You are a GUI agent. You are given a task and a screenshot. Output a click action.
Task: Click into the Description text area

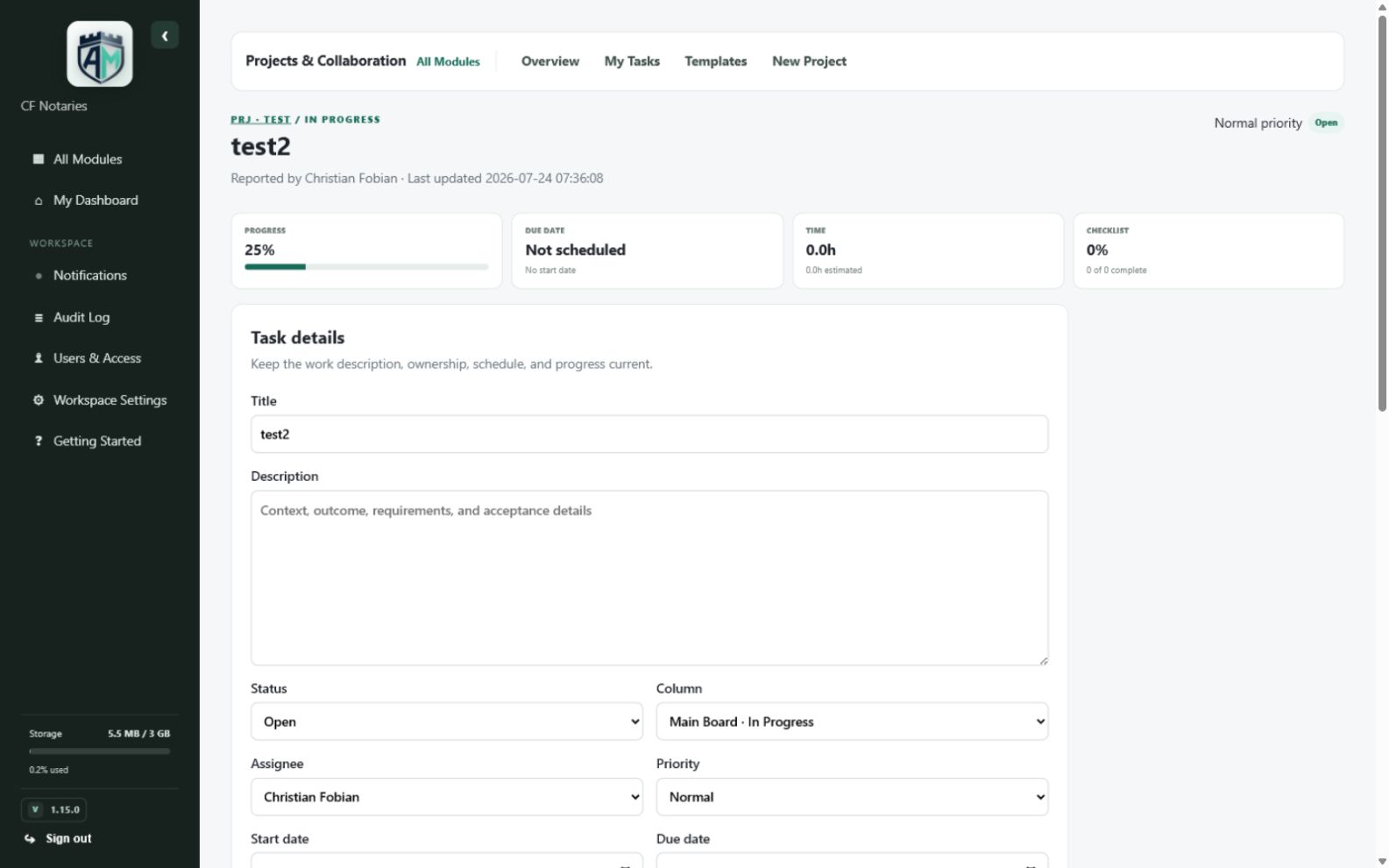tap(649, 578)
